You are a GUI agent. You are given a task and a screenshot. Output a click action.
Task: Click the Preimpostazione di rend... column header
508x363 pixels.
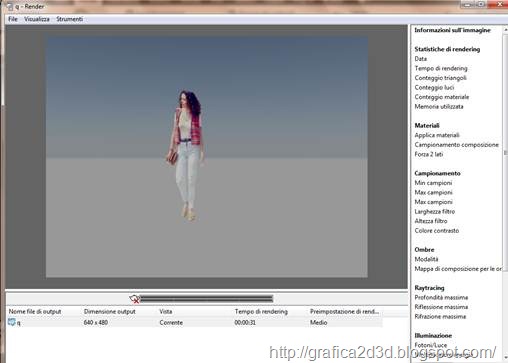[x=344, y=311]
